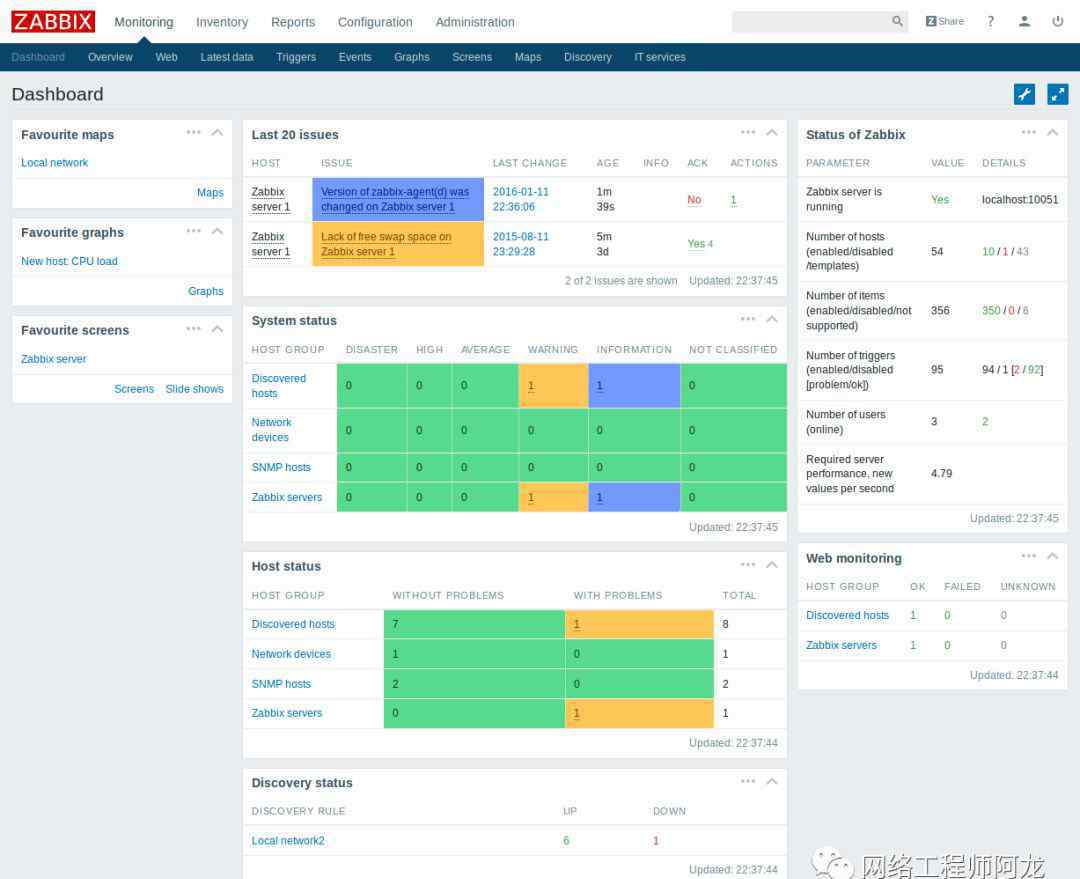Collapse the Status of Zabbix widget

pos(1052,132)
